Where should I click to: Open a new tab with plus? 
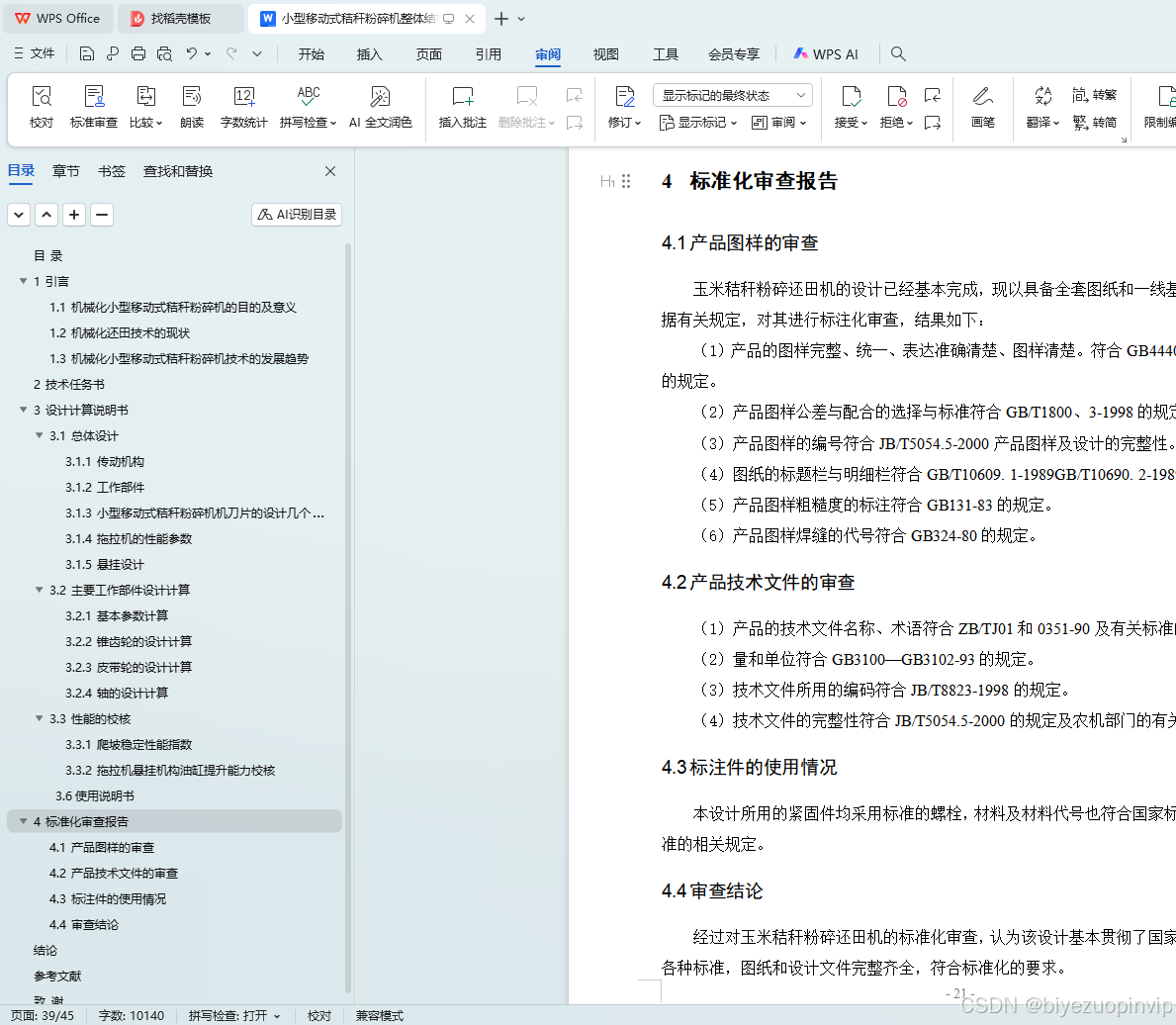coord(501,19)
